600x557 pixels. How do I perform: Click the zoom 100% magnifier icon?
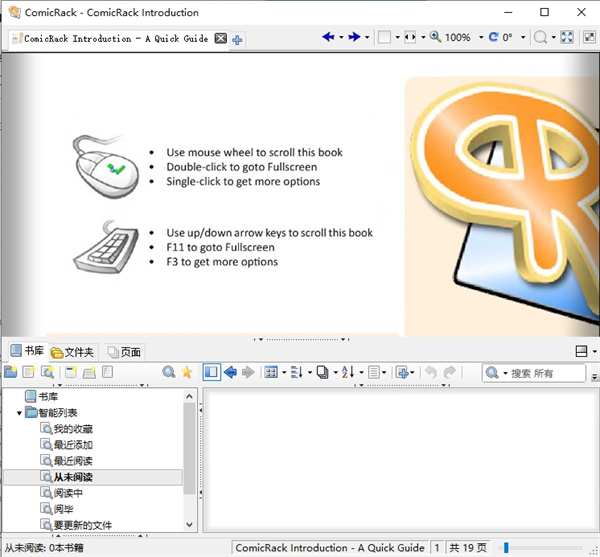435,37
